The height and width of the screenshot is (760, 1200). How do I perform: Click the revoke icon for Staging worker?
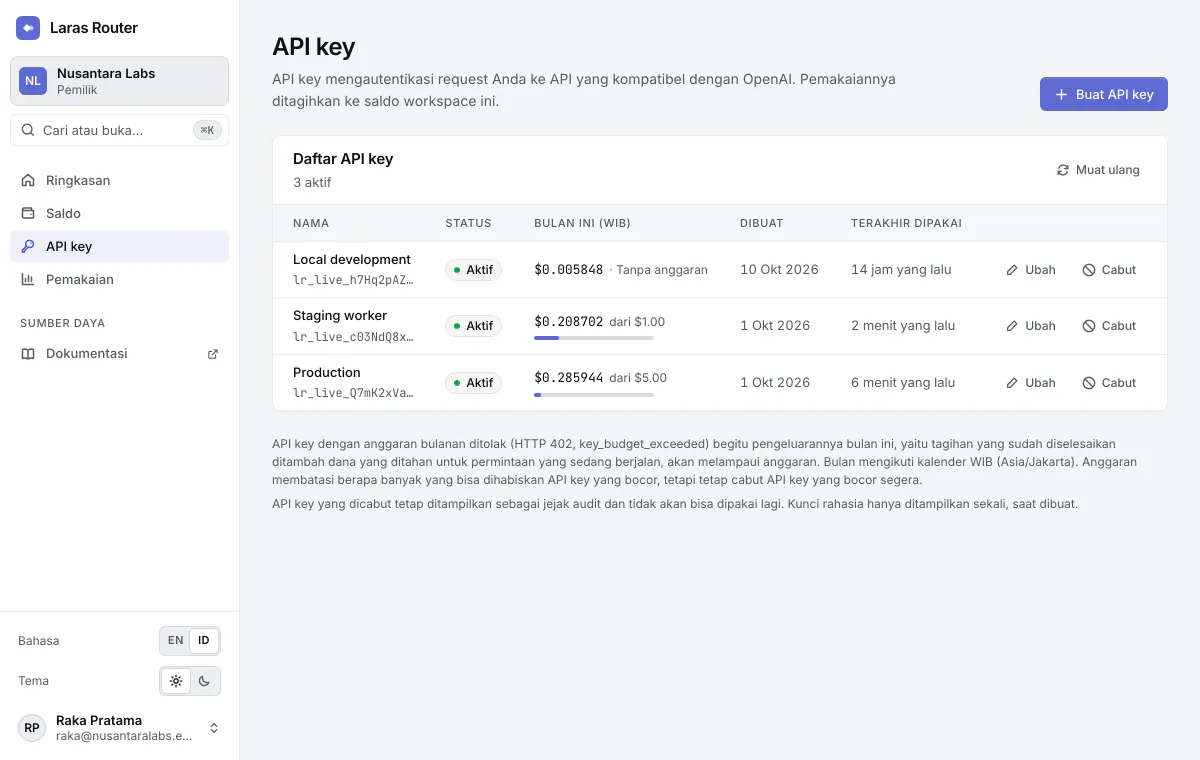[1089, 326]
